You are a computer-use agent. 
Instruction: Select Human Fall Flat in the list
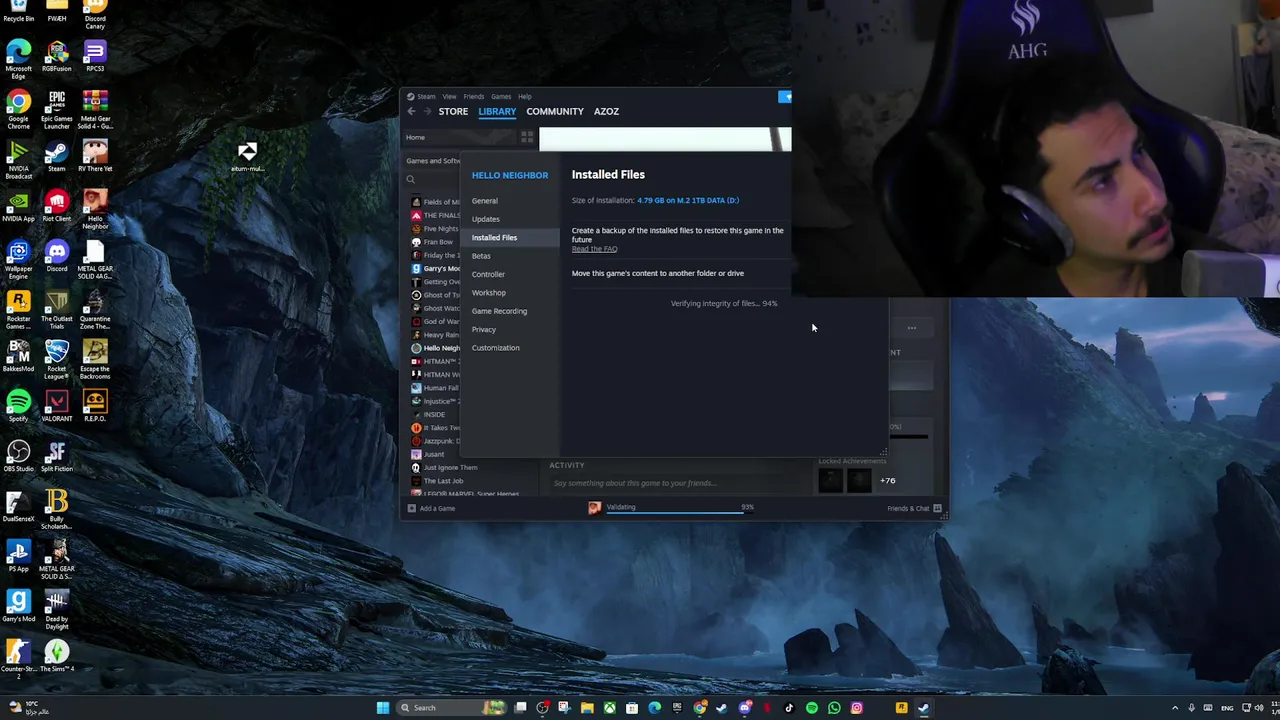pos(436,388)
